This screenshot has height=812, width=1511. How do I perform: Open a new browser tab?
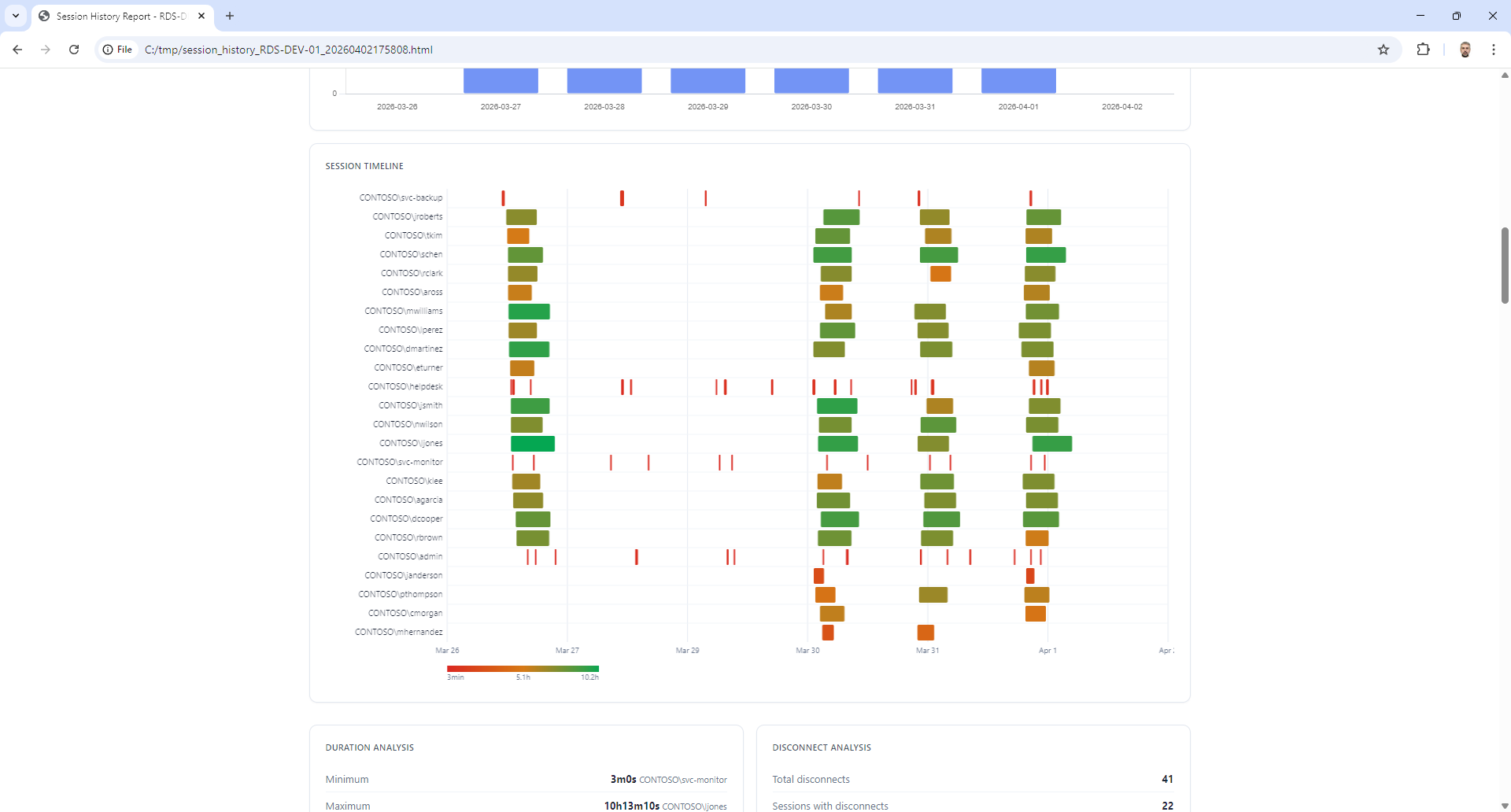230,16
